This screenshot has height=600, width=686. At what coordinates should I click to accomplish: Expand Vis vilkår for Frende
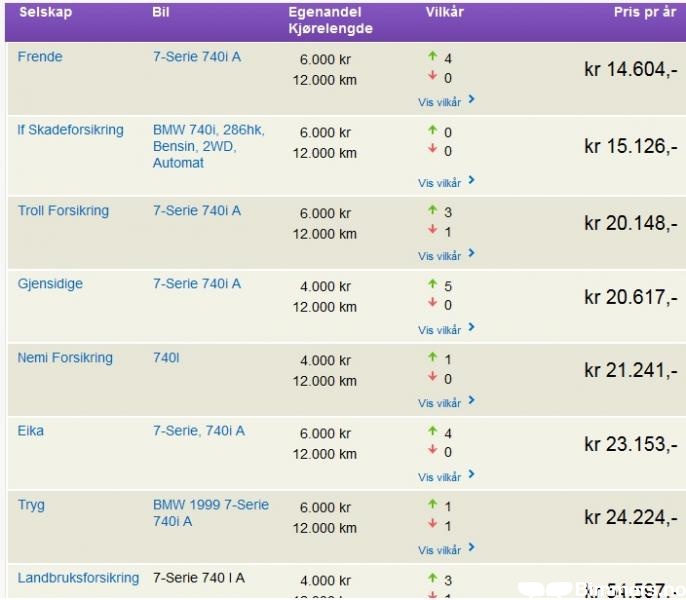click(446, 101)
